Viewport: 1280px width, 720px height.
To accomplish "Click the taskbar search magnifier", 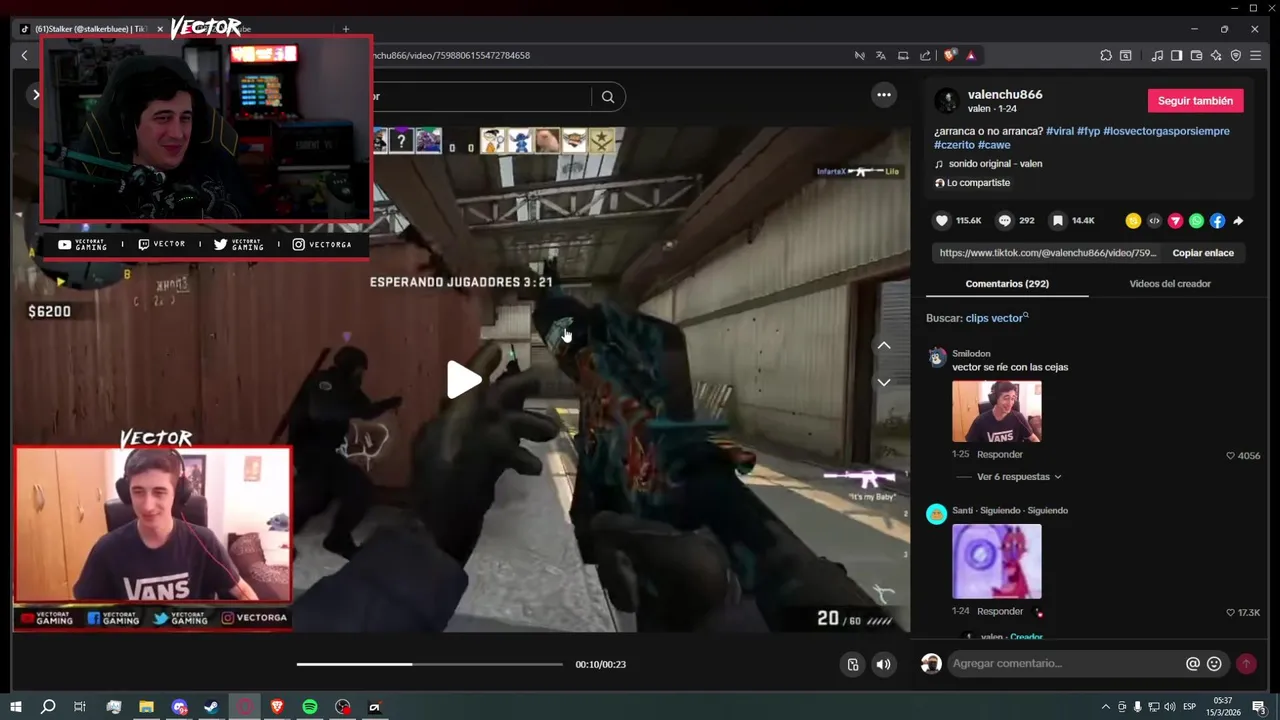I will [47, 707].
